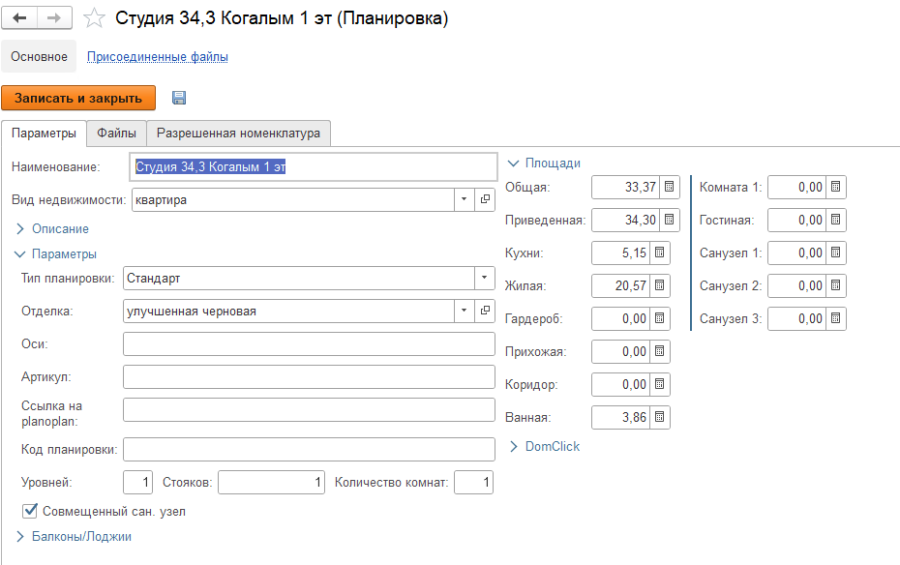This screenshot has width=900, height=565.
Task: Click into the Артикул input field
Action: 309,377
